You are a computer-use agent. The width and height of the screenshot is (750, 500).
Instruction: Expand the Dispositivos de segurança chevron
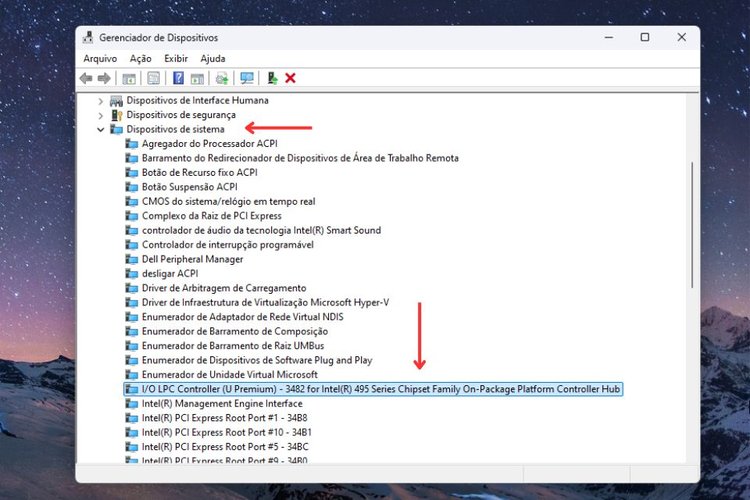pos(100,115)
